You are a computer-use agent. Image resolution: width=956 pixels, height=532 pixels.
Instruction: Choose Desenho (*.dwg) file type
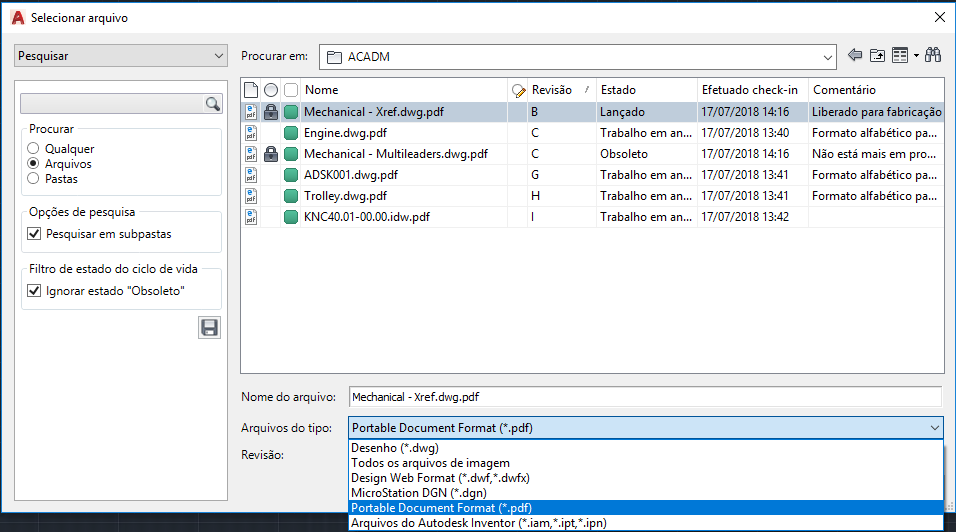pyautogui.click(x=646, y=448)
